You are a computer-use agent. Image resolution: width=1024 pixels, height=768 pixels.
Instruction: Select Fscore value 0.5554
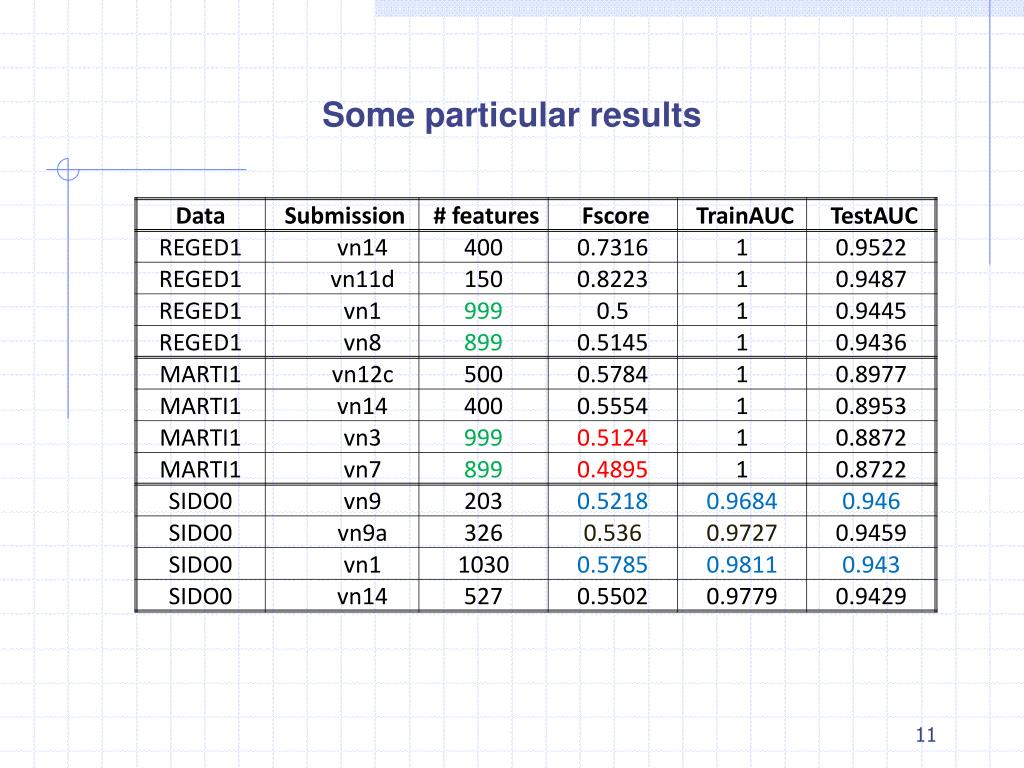click(x=613, y=406)
